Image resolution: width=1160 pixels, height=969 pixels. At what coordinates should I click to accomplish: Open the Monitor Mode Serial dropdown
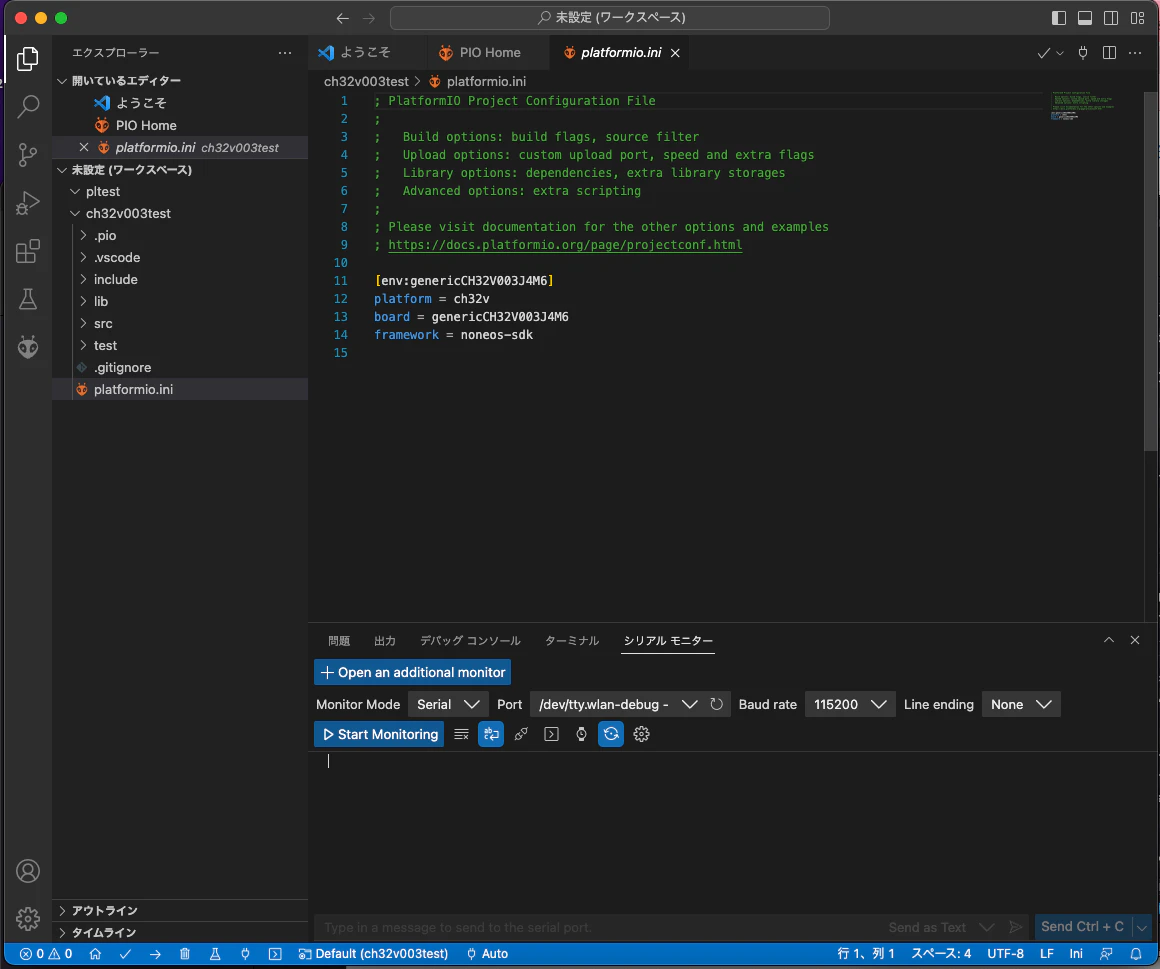pos(448,704)
